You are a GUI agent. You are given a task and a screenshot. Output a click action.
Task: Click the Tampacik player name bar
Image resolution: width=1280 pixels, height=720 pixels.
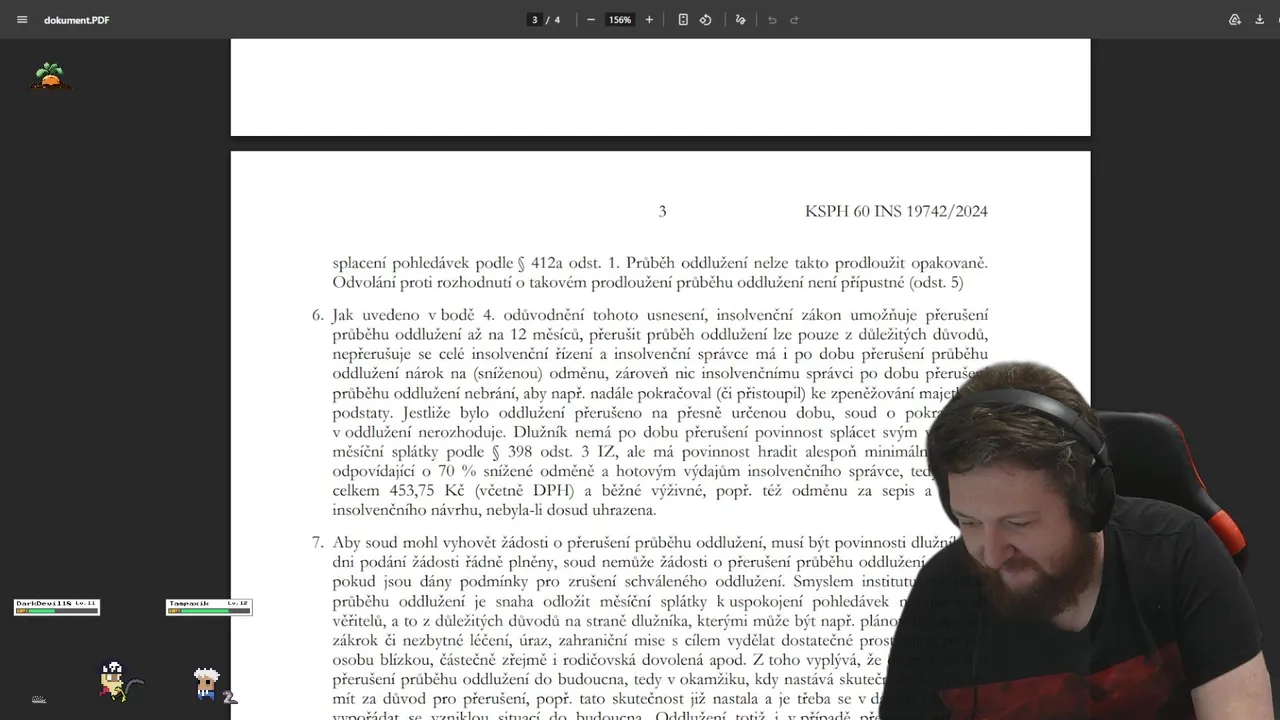pyautogui.click(x=209, y=606)
